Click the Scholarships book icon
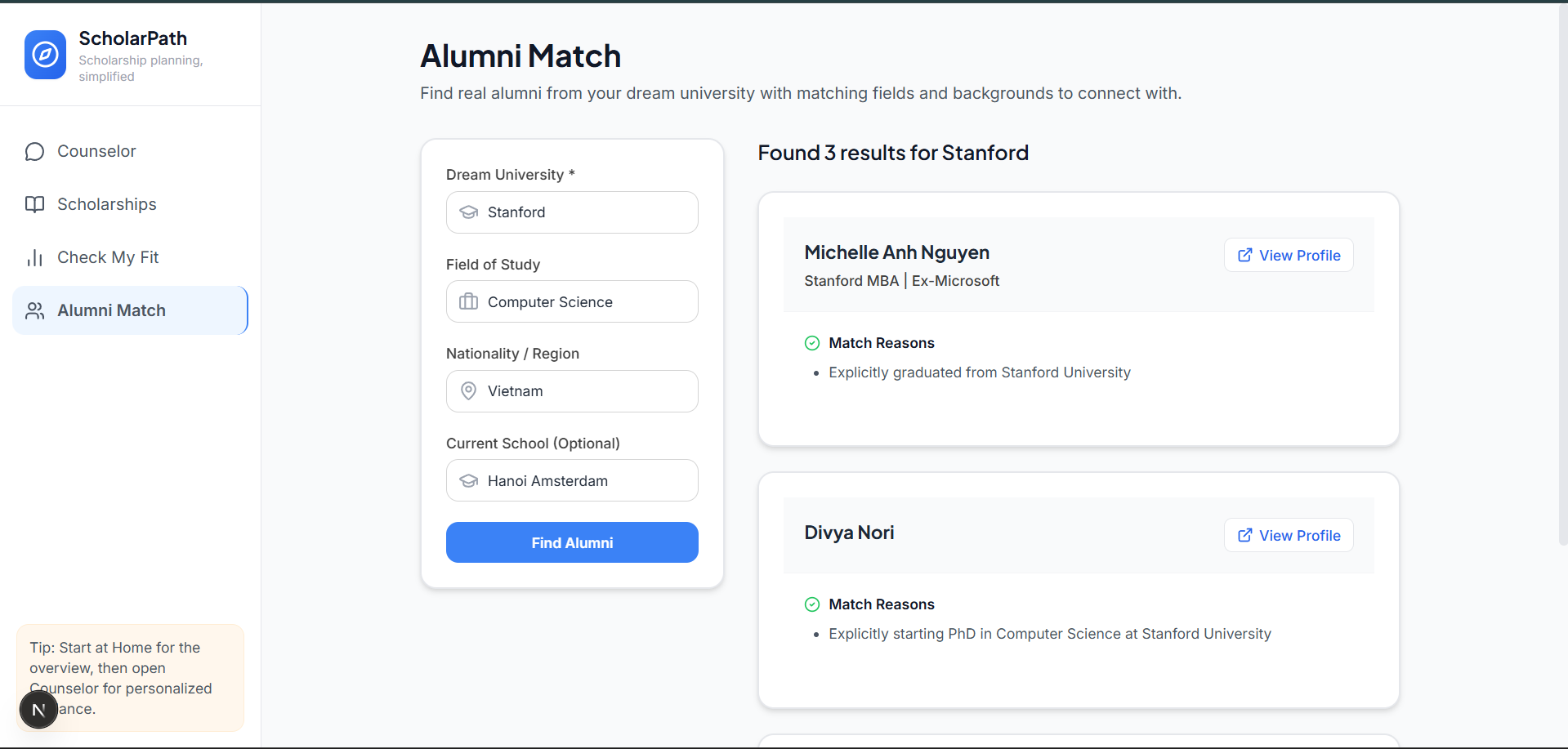1568x749 pixels. 34,204
